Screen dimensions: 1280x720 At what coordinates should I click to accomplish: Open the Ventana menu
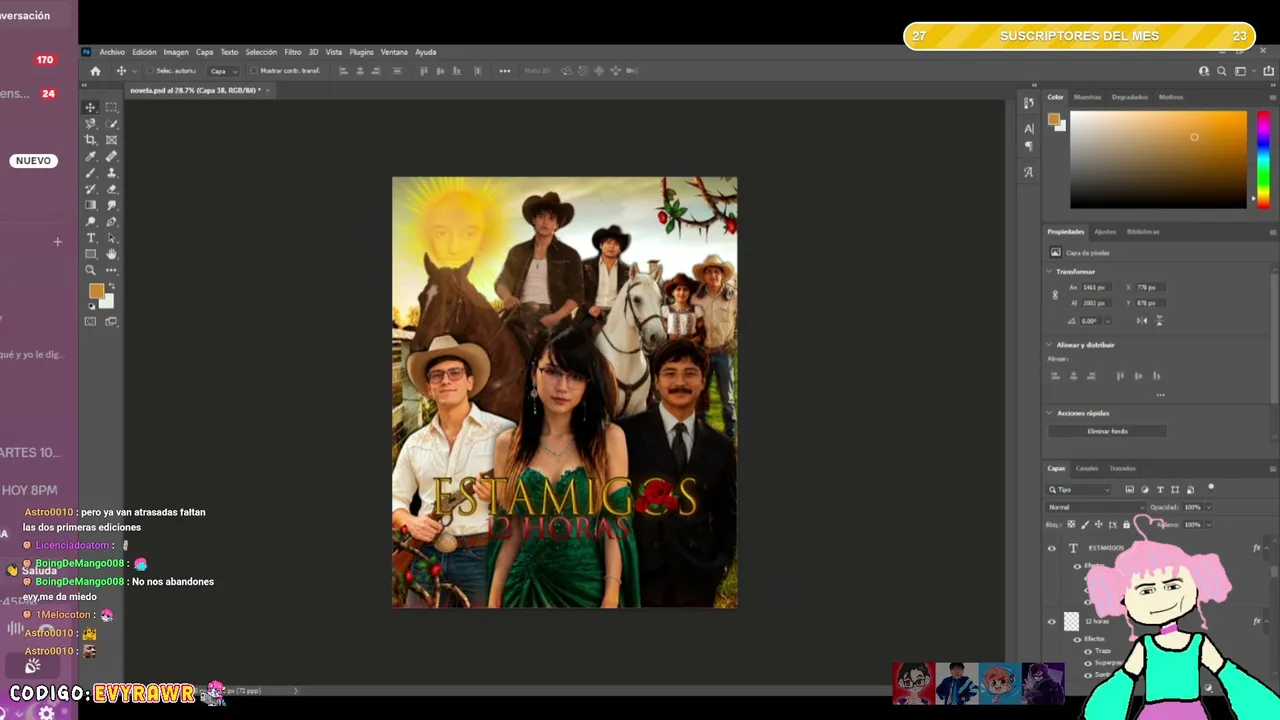click(x=394, y=52)
